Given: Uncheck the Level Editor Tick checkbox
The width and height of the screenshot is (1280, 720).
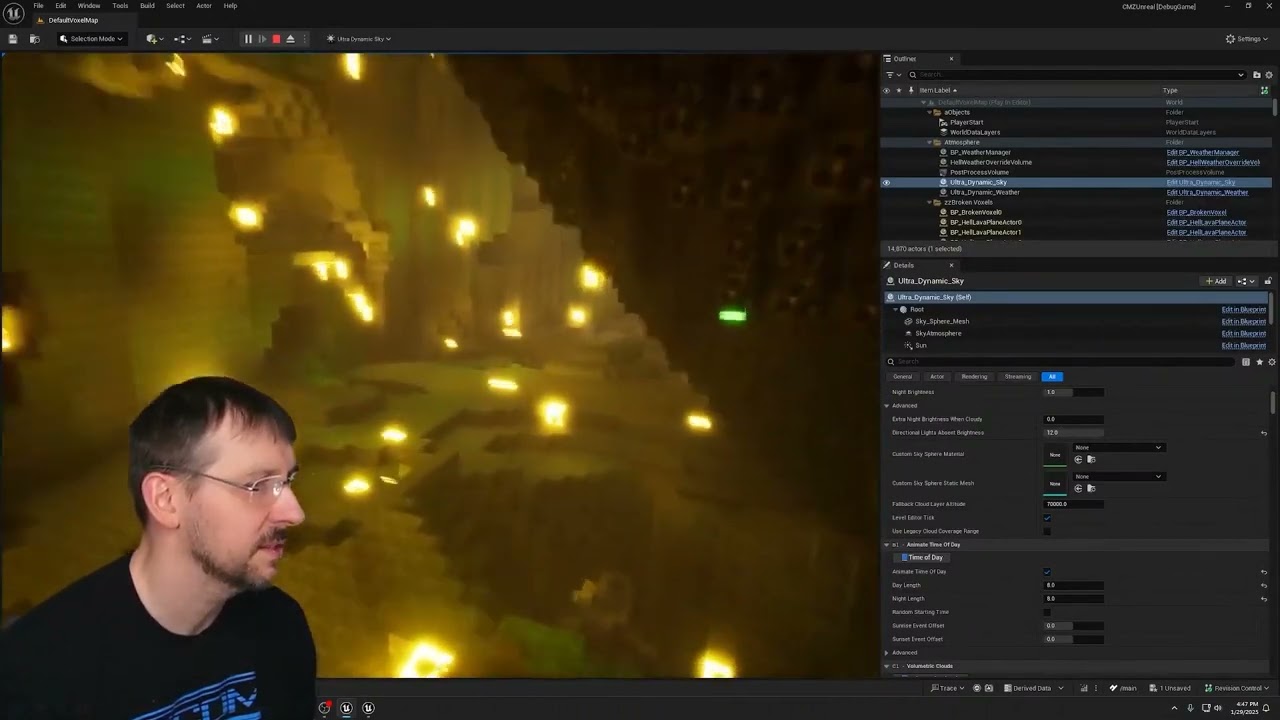Looking at the screenshot, I should click(1047, 518).
